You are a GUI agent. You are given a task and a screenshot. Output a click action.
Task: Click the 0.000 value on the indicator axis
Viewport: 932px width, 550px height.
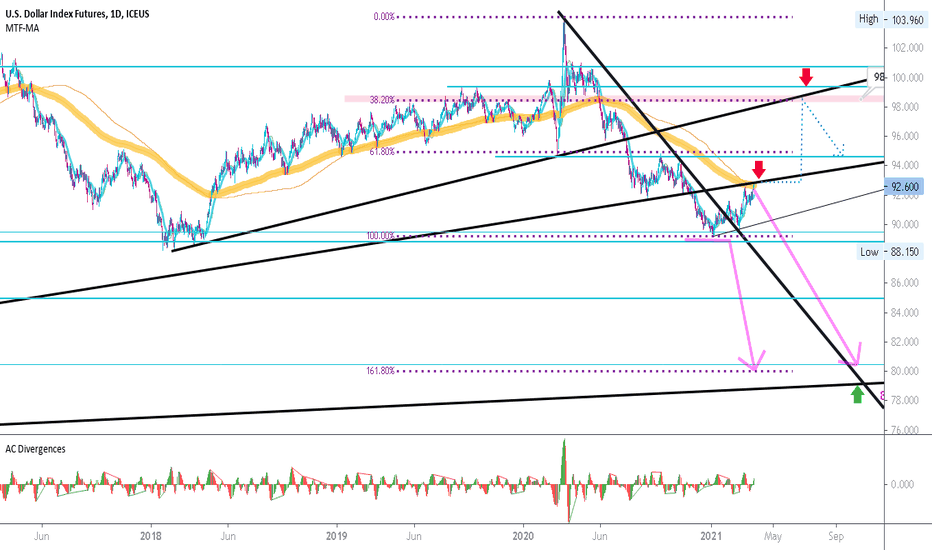(902, 485)
